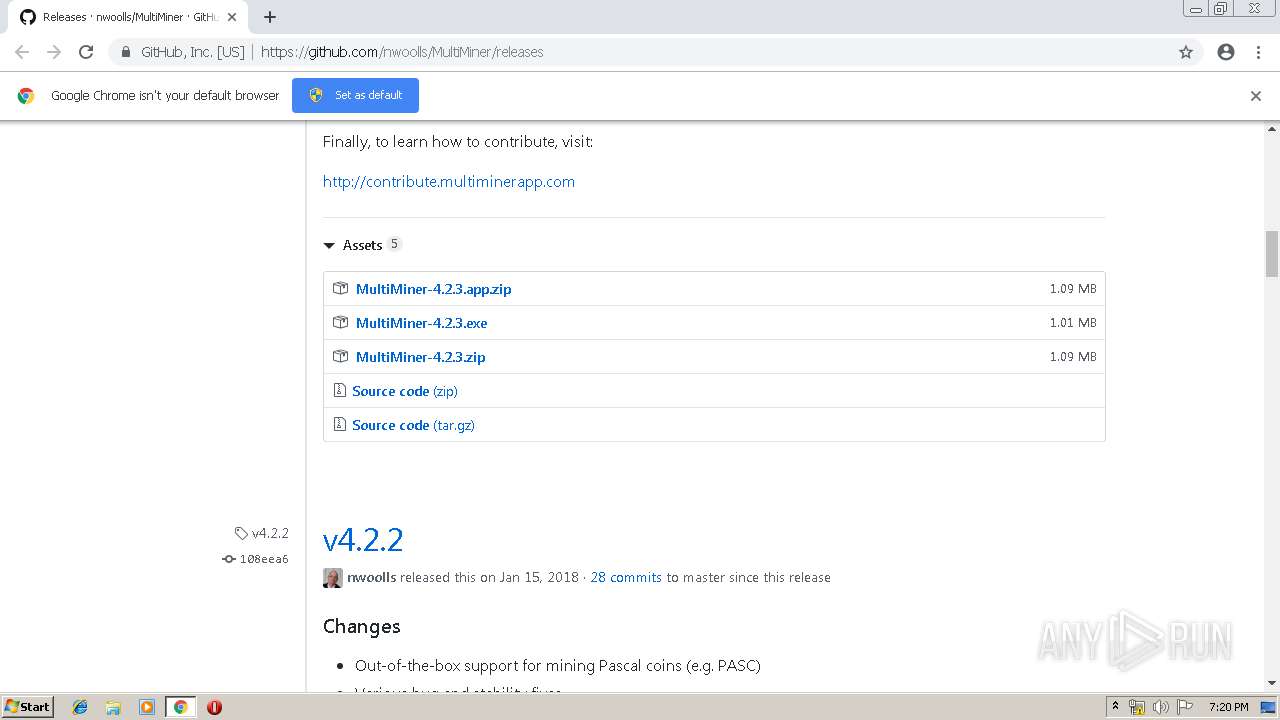Show hidden tray icons arrow
The width and height of the screenshot is (1280, 720).
tap(1115, 707)
